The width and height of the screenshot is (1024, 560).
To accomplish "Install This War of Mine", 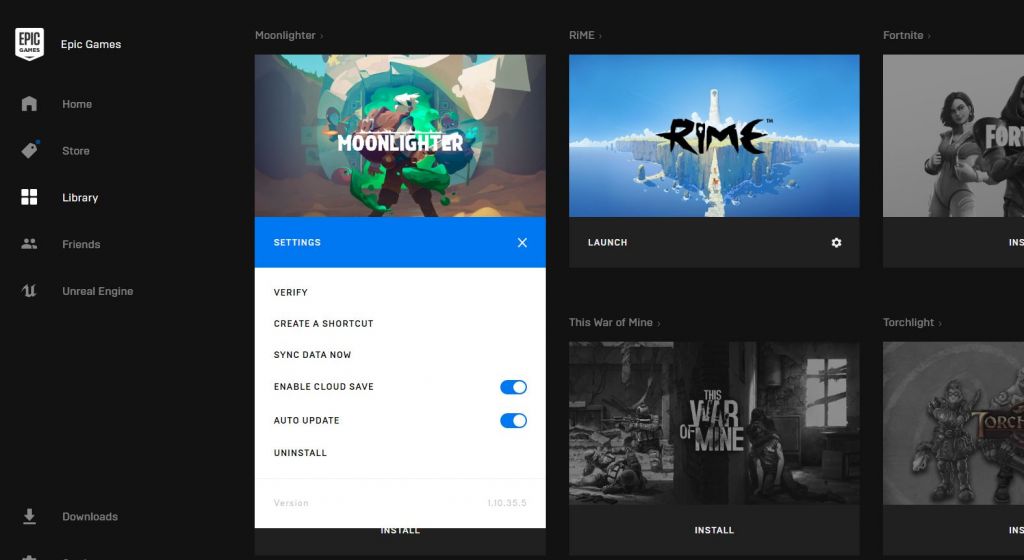I will tap(714, 530).
